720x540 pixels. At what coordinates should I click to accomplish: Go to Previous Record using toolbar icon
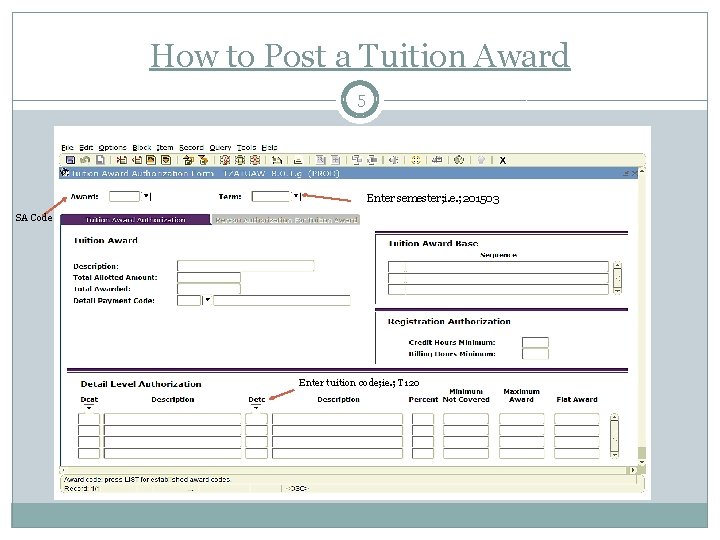[151, 160]
